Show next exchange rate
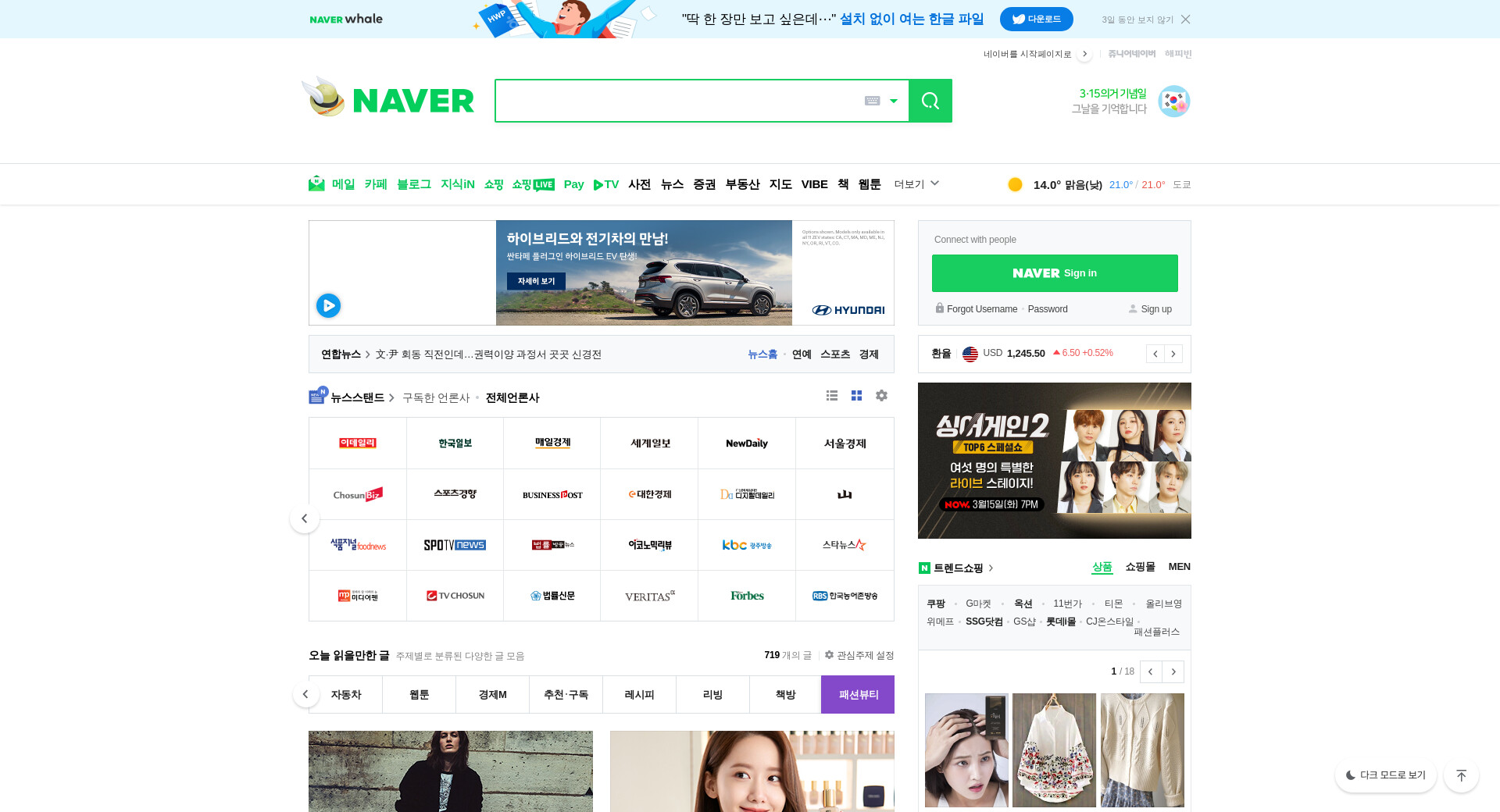 coord(1173,354)
